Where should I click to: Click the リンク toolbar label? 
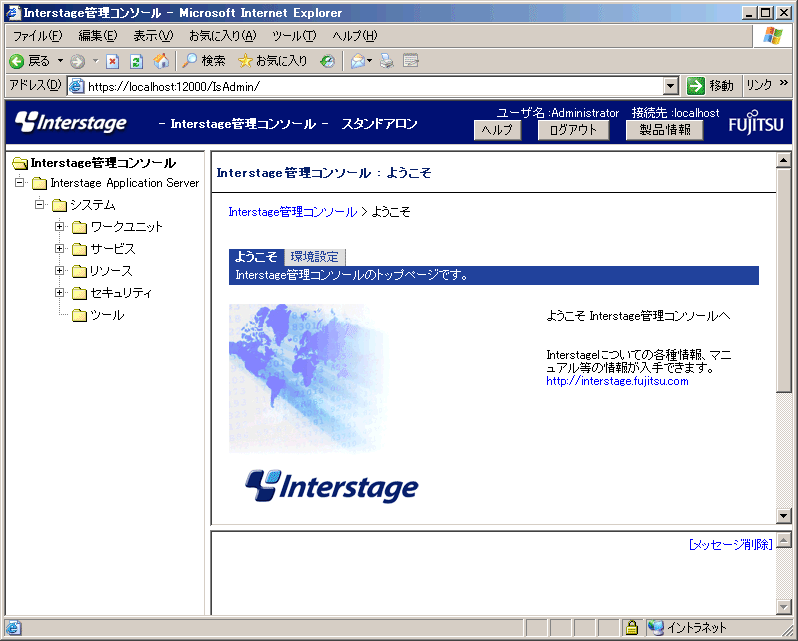click(x=759, y=85)
